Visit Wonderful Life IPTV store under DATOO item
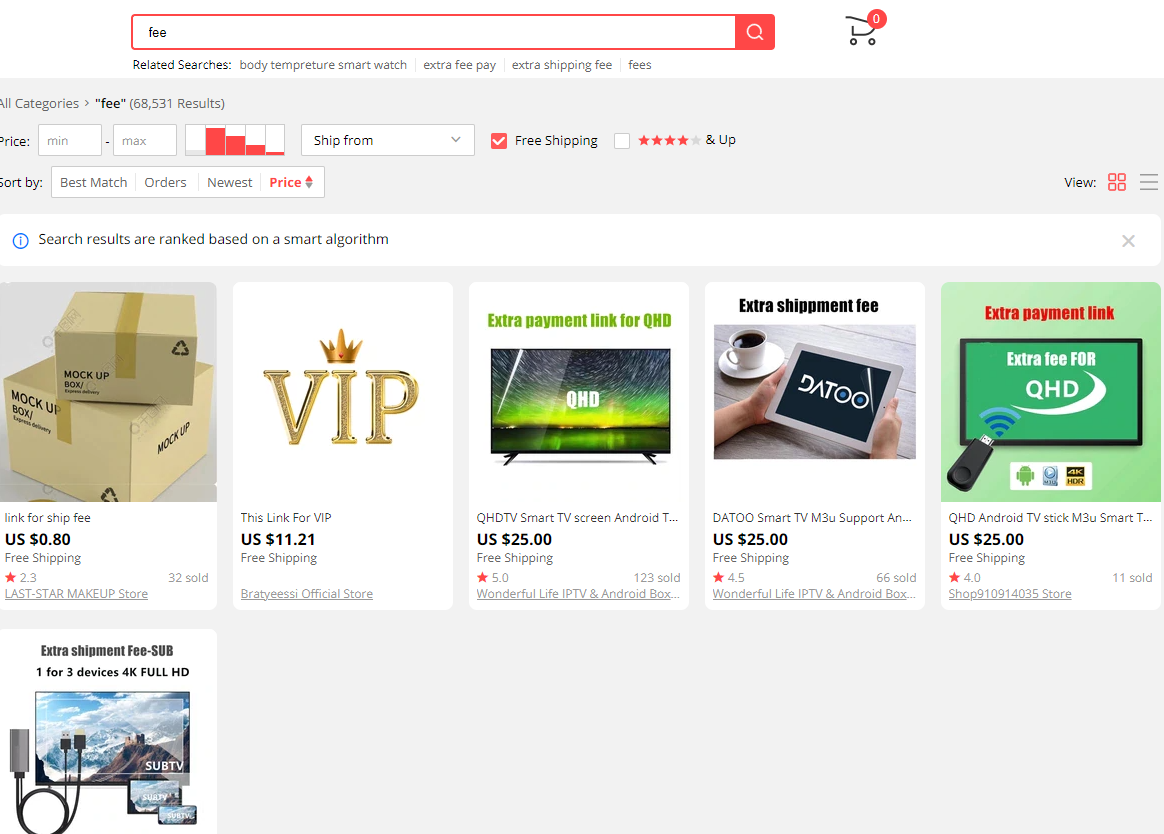Screen dimensions: 1164x834 coord(814,593)
